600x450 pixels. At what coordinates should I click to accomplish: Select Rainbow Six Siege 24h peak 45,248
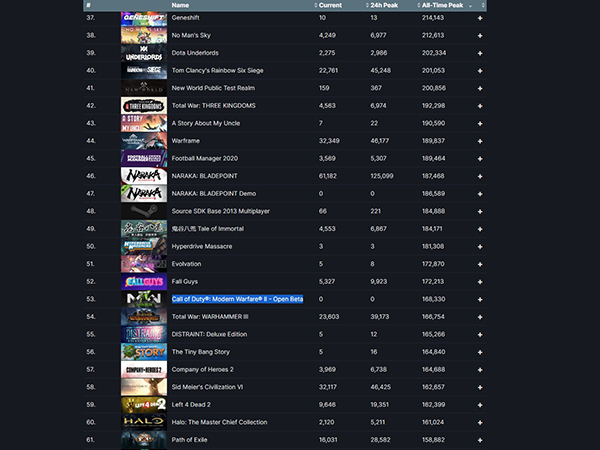coord(380,70)
